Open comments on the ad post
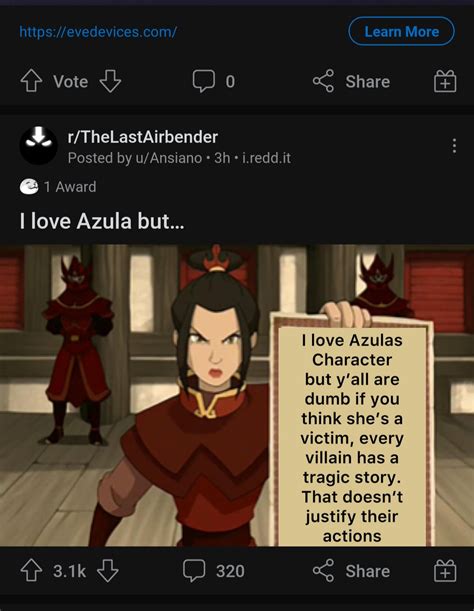474x611 pixels. [214, 81]
